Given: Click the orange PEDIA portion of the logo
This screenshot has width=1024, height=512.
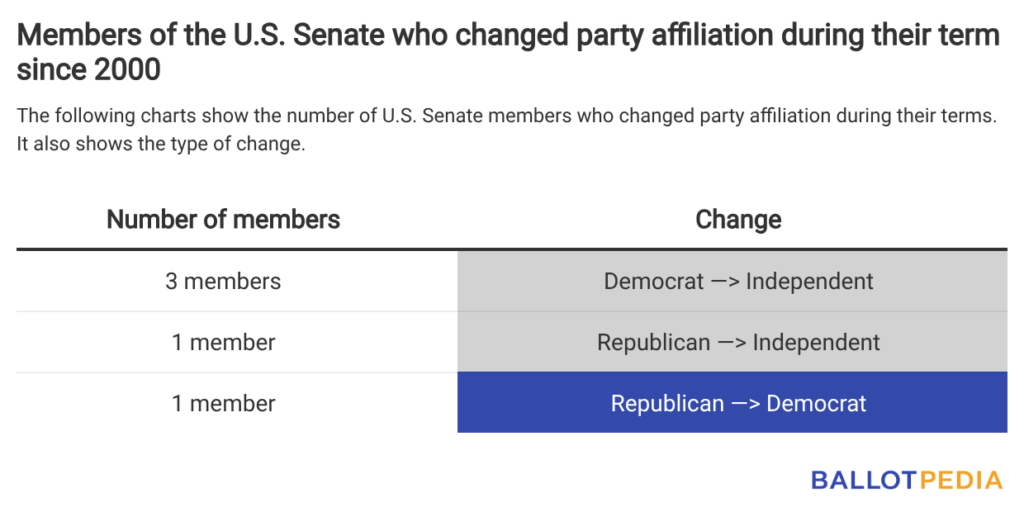Looking at the screenshot, I should coord(959,480).
